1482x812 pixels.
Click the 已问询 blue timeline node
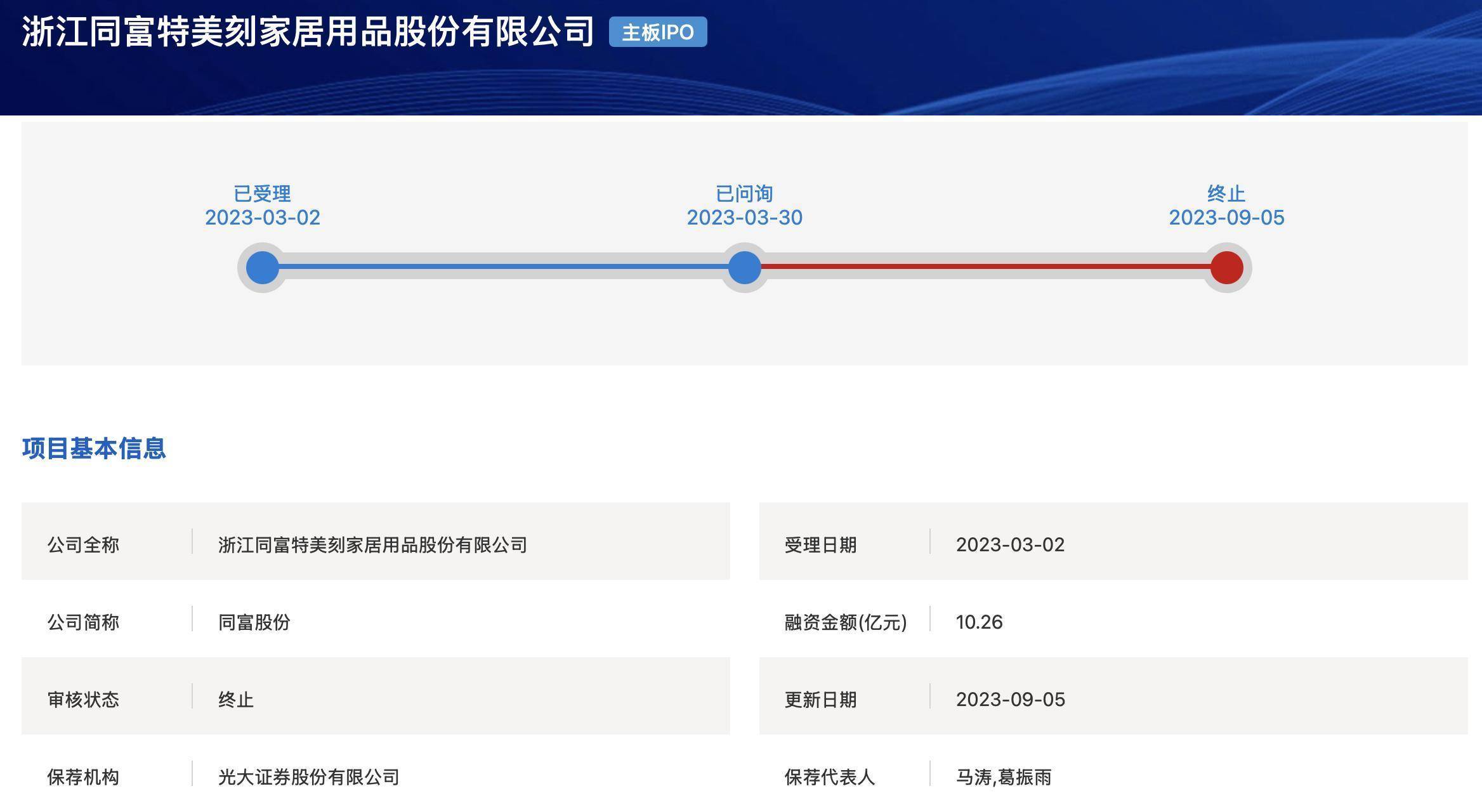744,267
